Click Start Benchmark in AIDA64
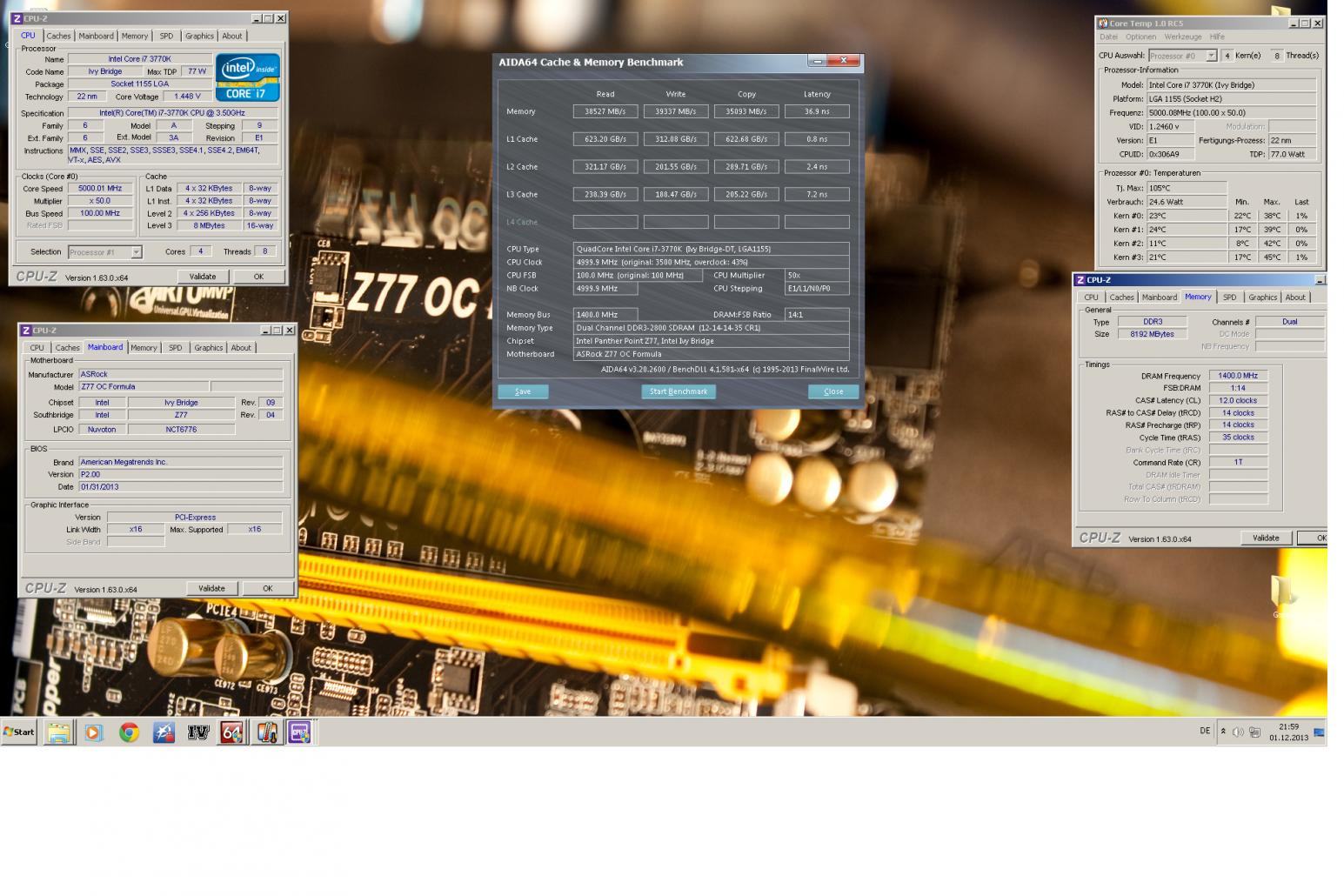 (x=679, y=391)
